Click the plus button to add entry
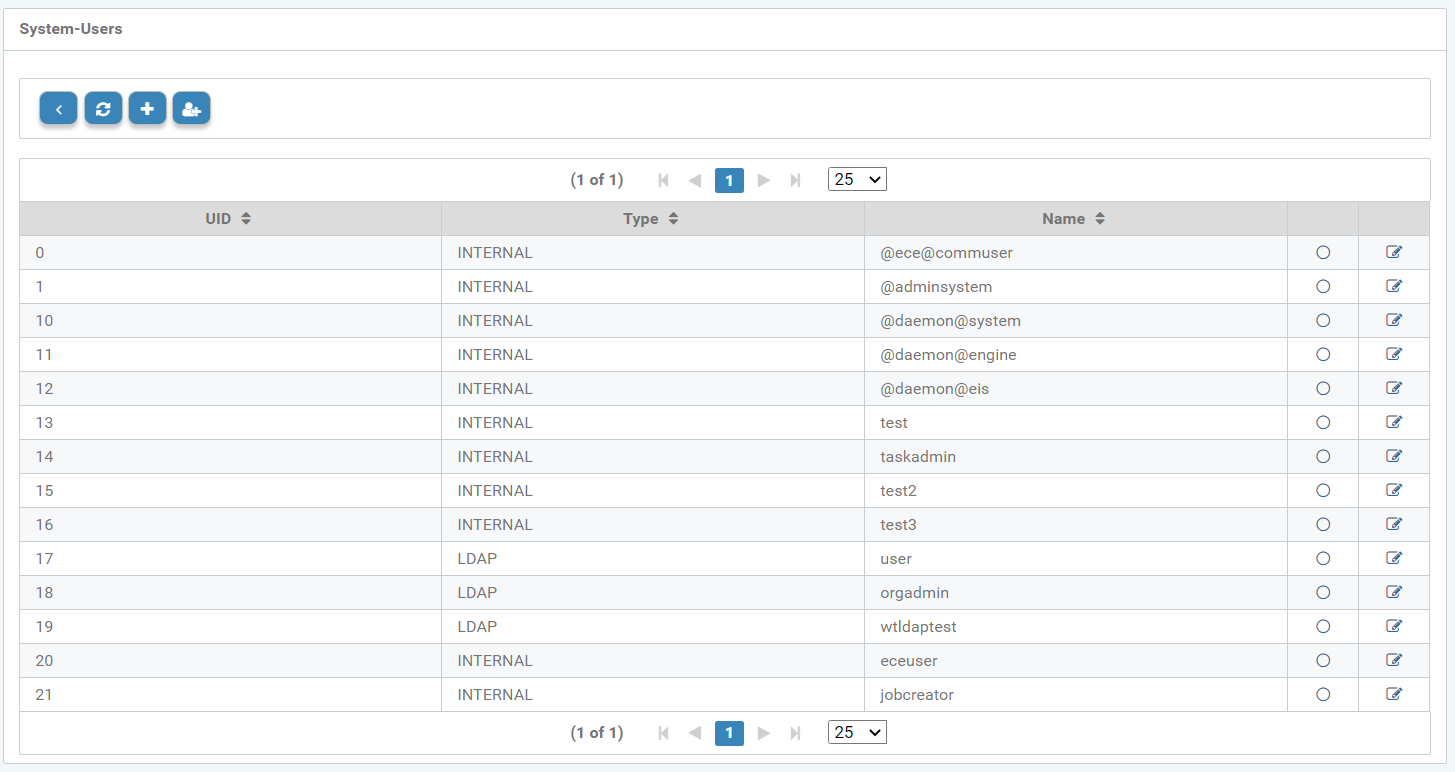Screen dimensions: 1455x772 pos(147,109)
